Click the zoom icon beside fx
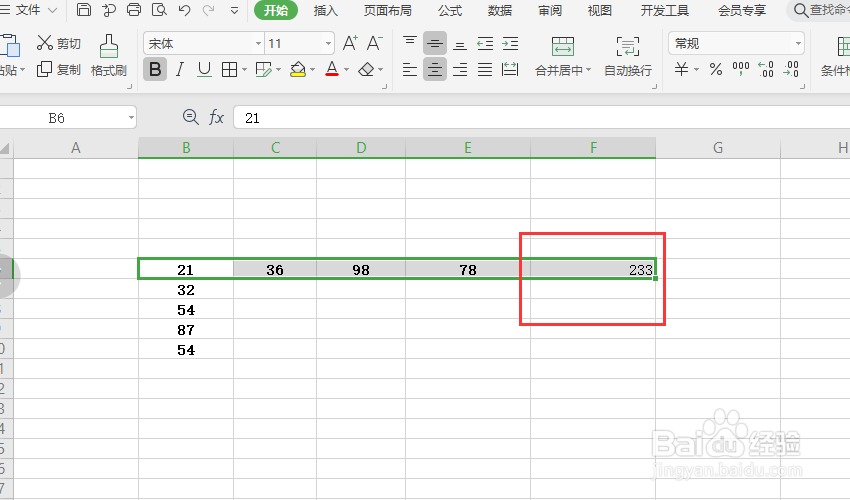 coord(190,117)
